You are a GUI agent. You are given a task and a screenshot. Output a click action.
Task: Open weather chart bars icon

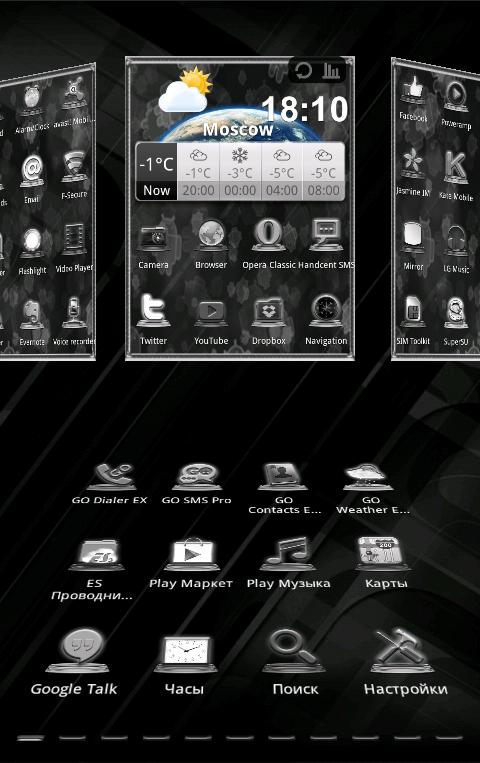click(332, 71)
